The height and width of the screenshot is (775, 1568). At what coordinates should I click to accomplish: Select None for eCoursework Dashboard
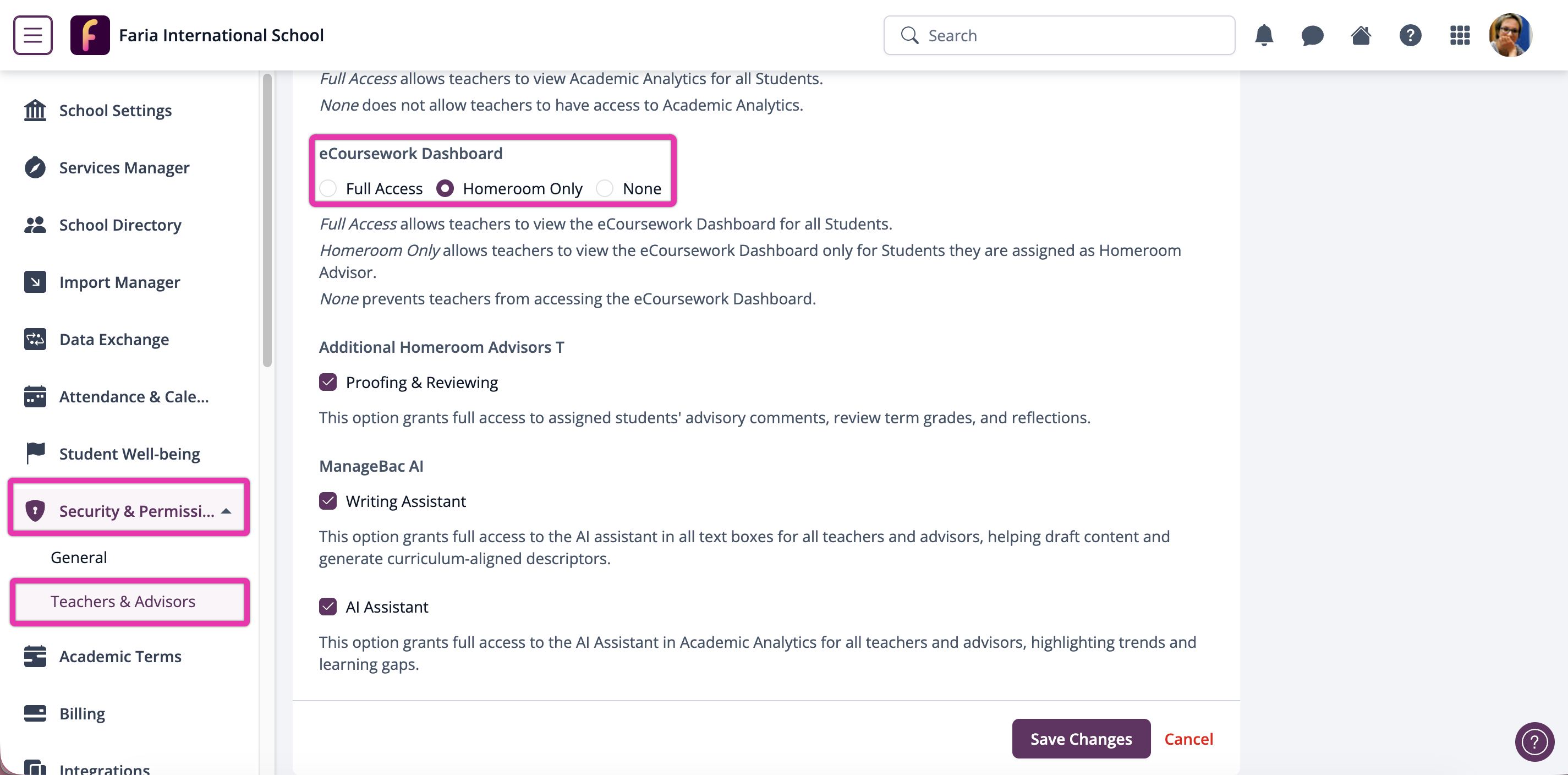(x=605, y=189)
